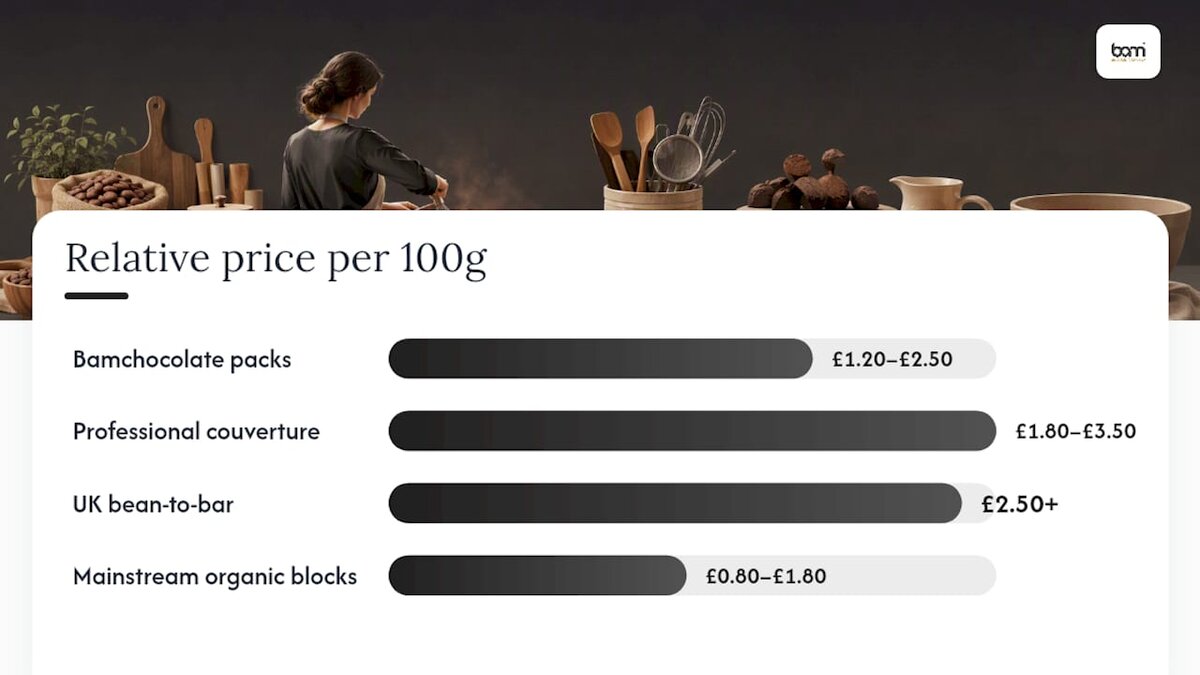
Task: Select the £0.80–£1.80 price text
Action: coord(766,576)
